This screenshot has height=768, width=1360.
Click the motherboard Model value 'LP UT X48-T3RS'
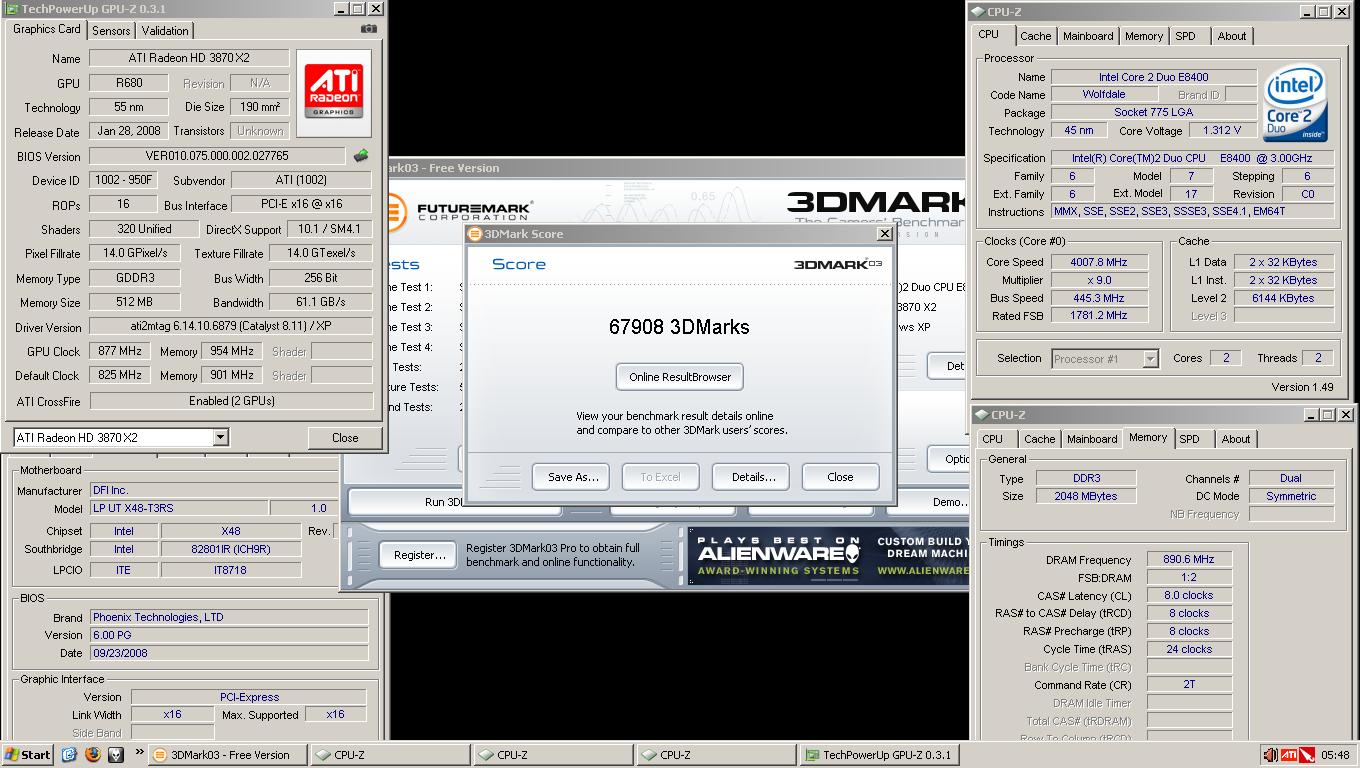(179, 508)
